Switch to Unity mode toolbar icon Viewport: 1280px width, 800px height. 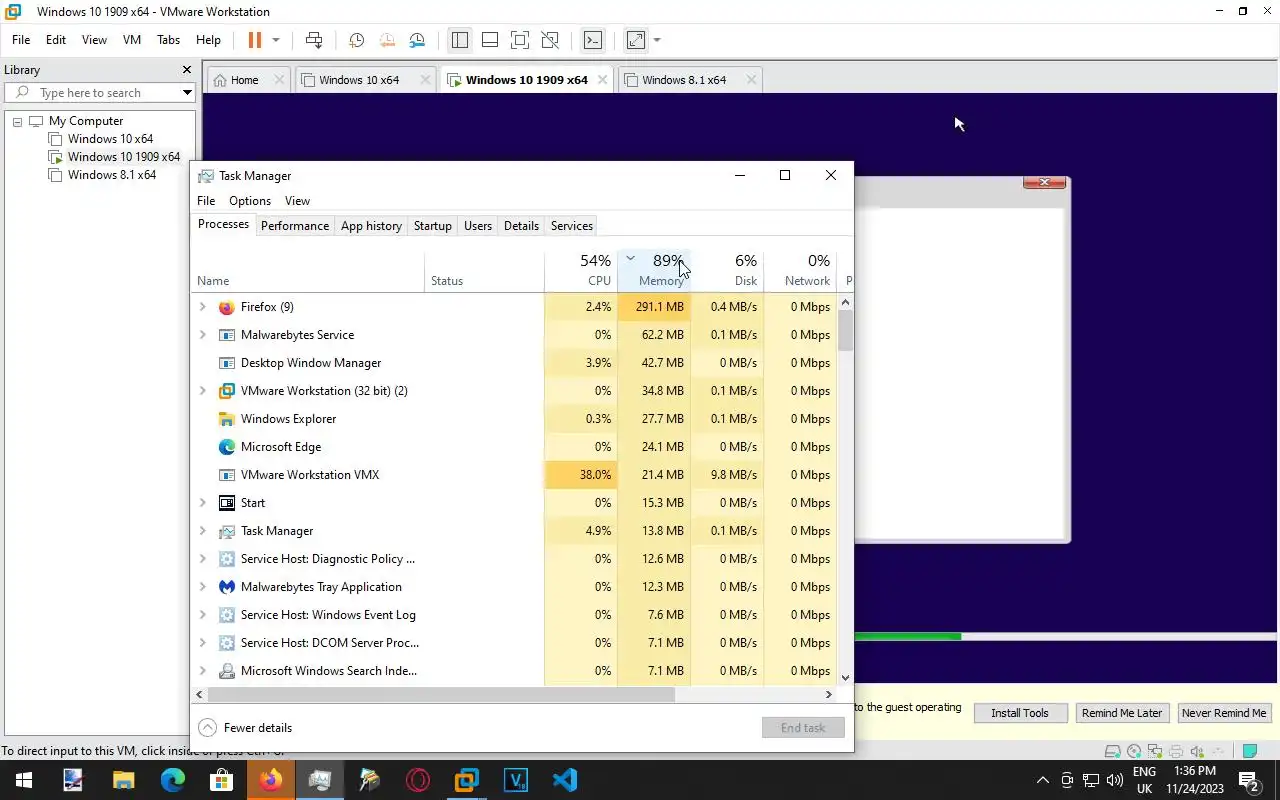[x=550, y=40]
